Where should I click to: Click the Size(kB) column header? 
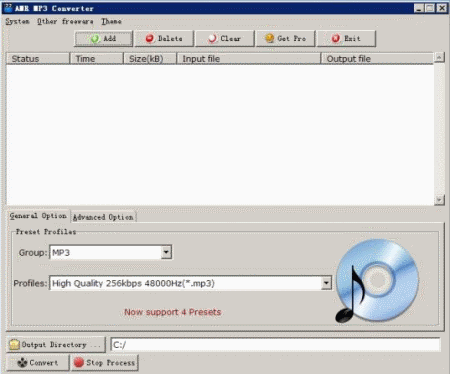[x=150, y=59]
